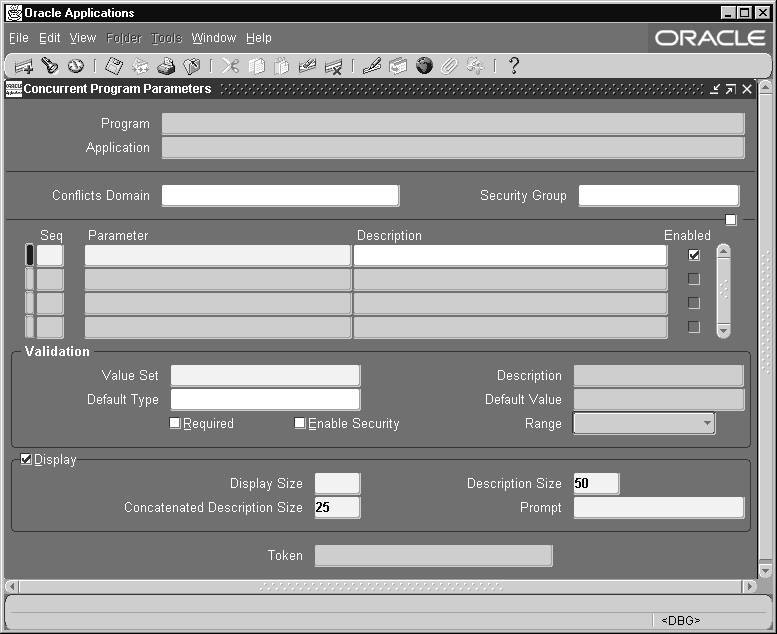Click the Seq field in the first row
777x634 pixels.
point(50,255)
